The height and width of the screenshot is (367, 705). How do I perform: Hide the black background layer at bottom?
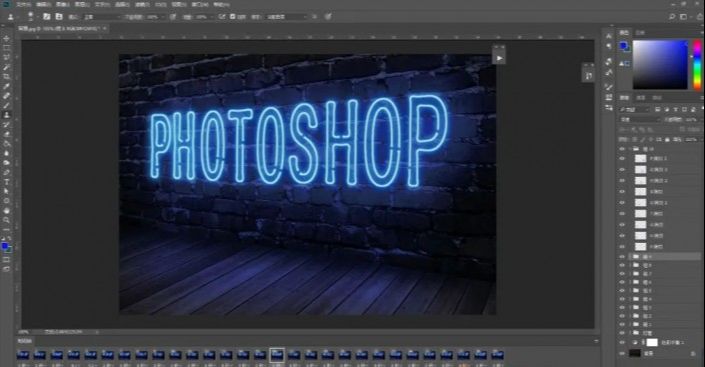pyautogui.click(x=622, y=354)
